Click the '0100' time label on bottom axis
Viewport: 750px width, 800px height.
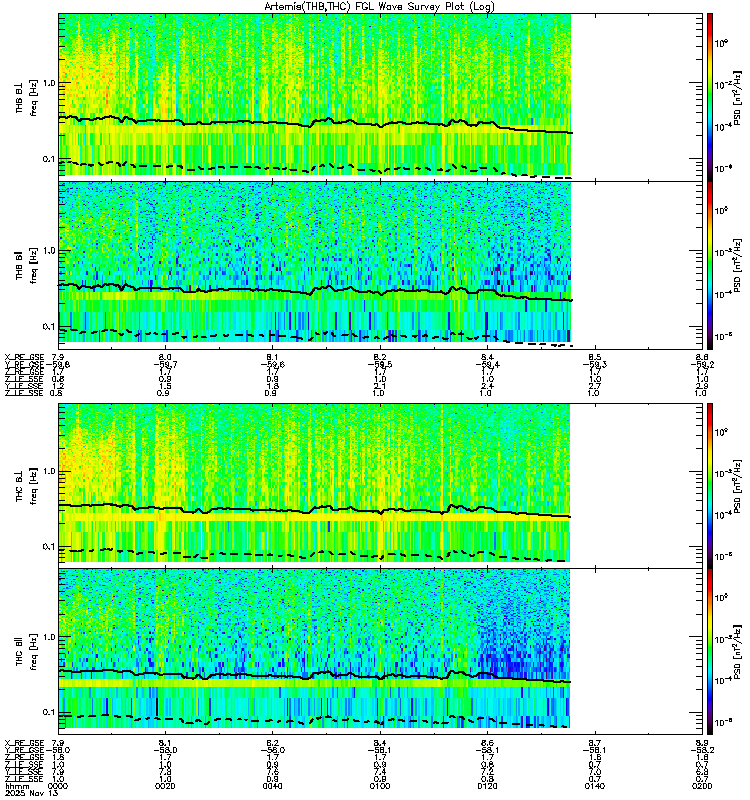[380, 786]
